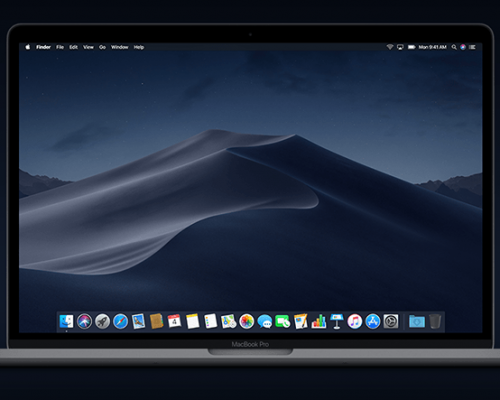Open Mail stamp icon in Dock

click(138, 322)
